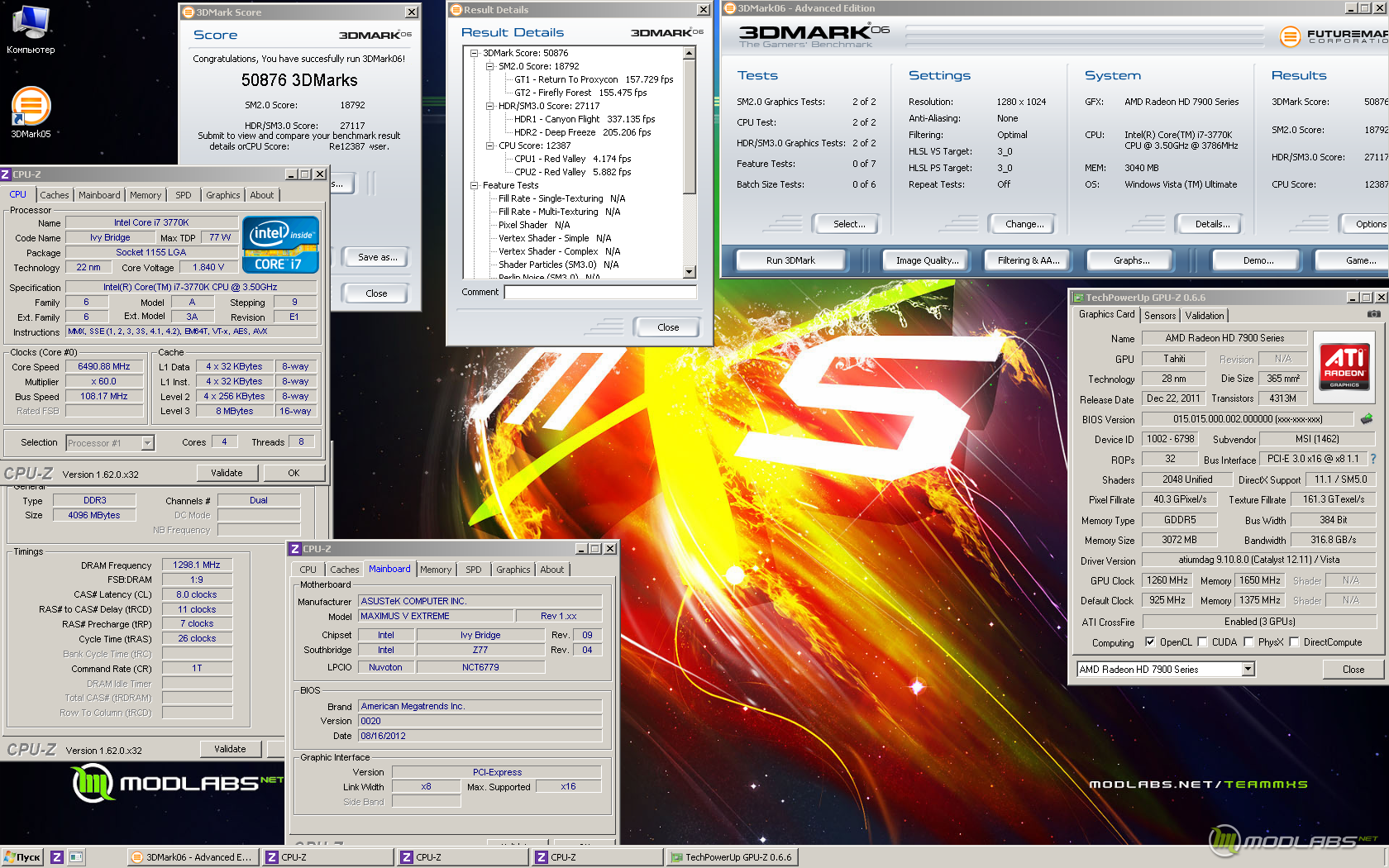Image resolution: width=1389 pixels, height=868 pixels.
Task: Close the Result Details dialog with Close button
Action: 668,327
